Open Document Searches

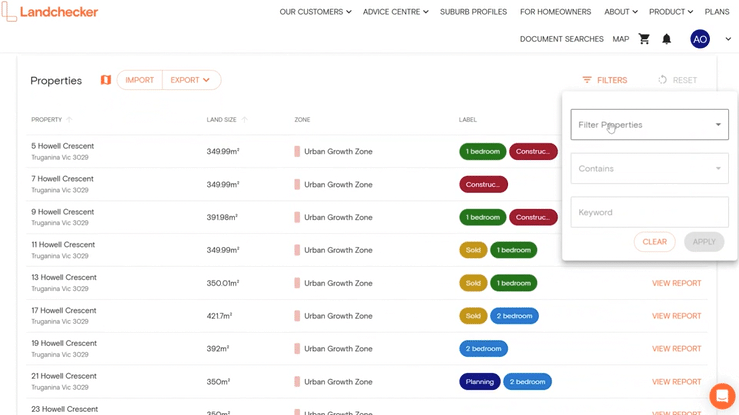pos(561,39)
